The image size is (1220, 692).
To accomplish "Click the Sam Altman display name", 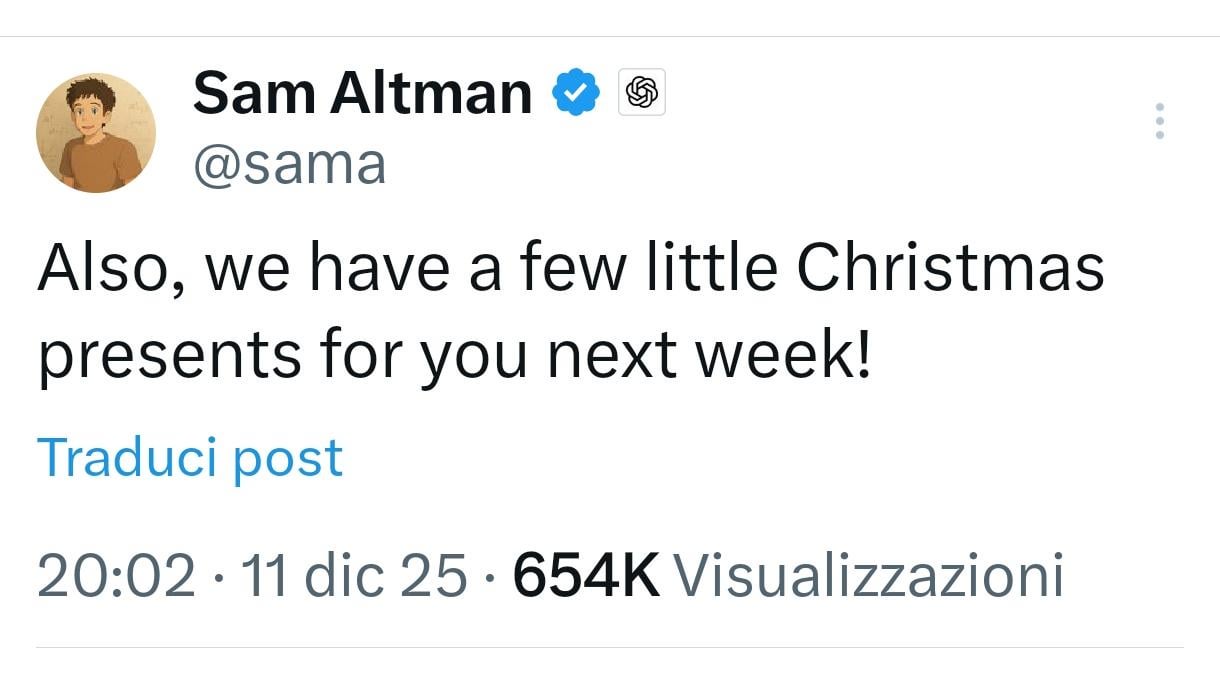I will [x=362, y=93].
